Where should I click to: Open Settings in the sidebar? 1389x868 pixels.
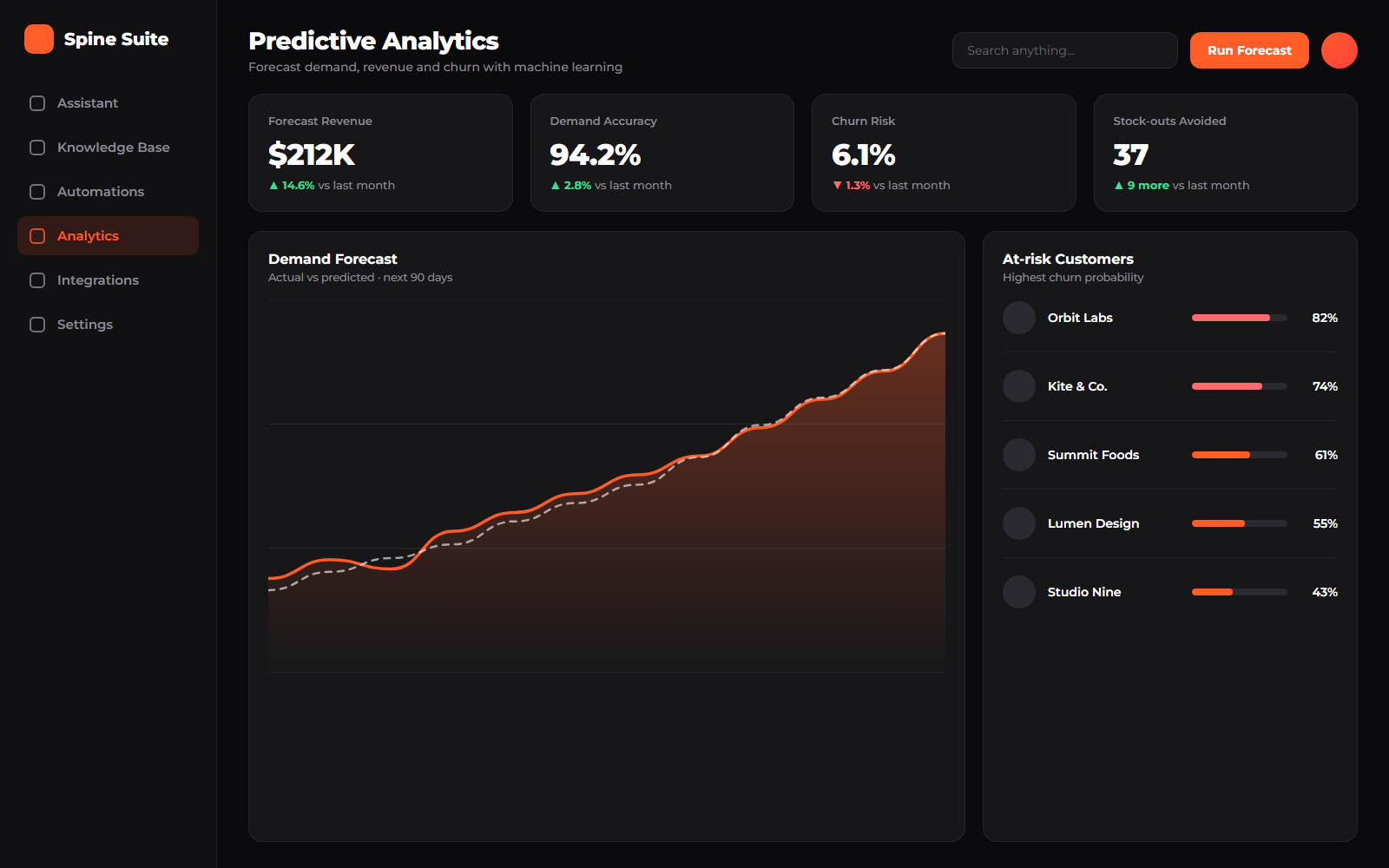[108, 325]
